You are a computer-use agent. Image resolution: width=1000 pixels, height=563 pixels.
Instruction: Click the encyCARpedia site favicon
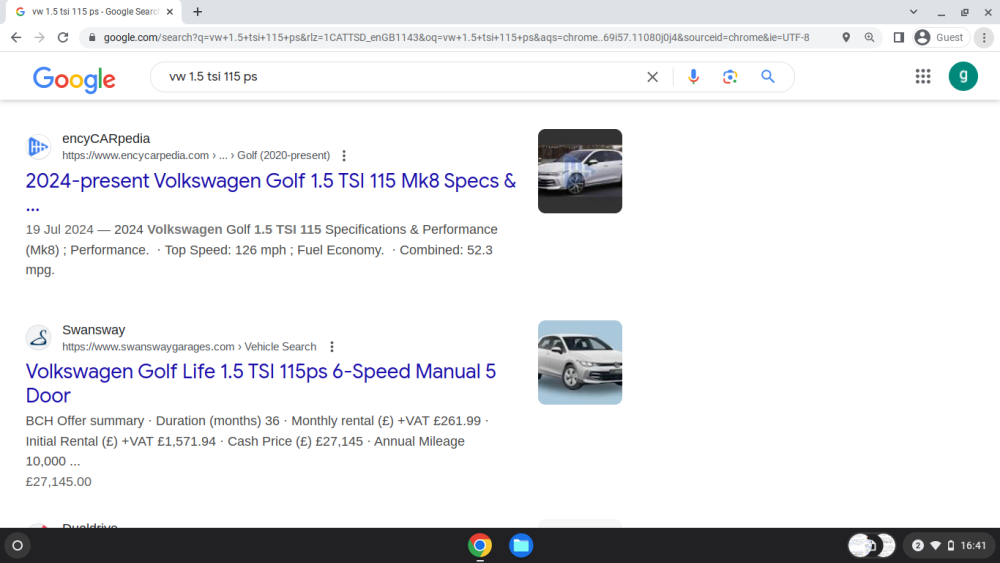38,147
